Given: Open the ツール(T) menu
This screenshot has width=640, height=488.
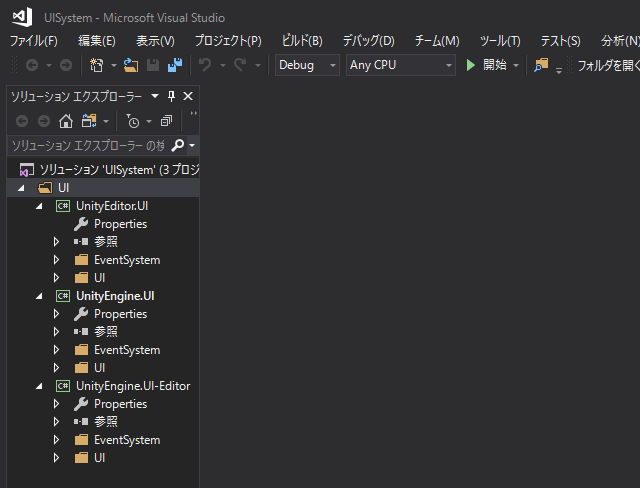Looking at the screenshot, I should (500, 41).
